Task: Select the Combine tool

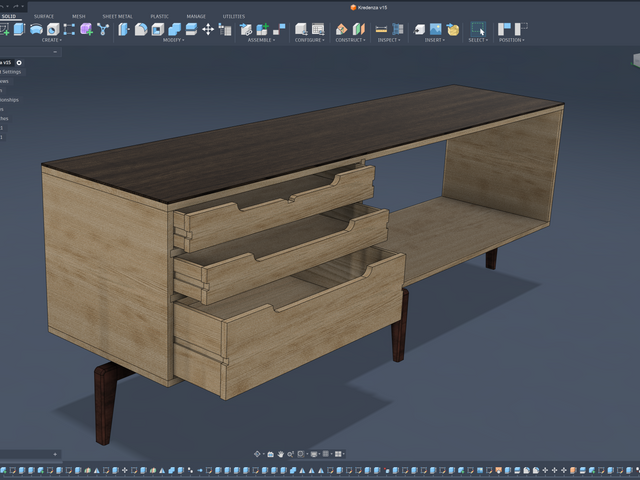Action: (x=174, y=29)
